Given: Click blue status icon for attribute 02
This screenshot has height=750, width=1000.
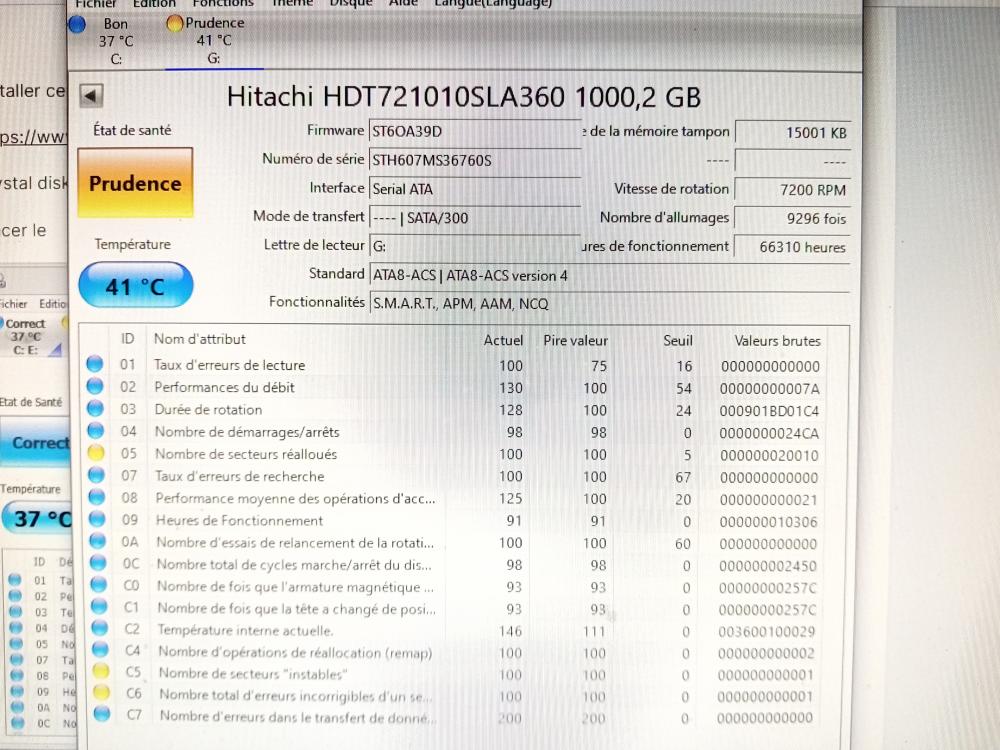Looking at the screenshot, I should 95,386.
